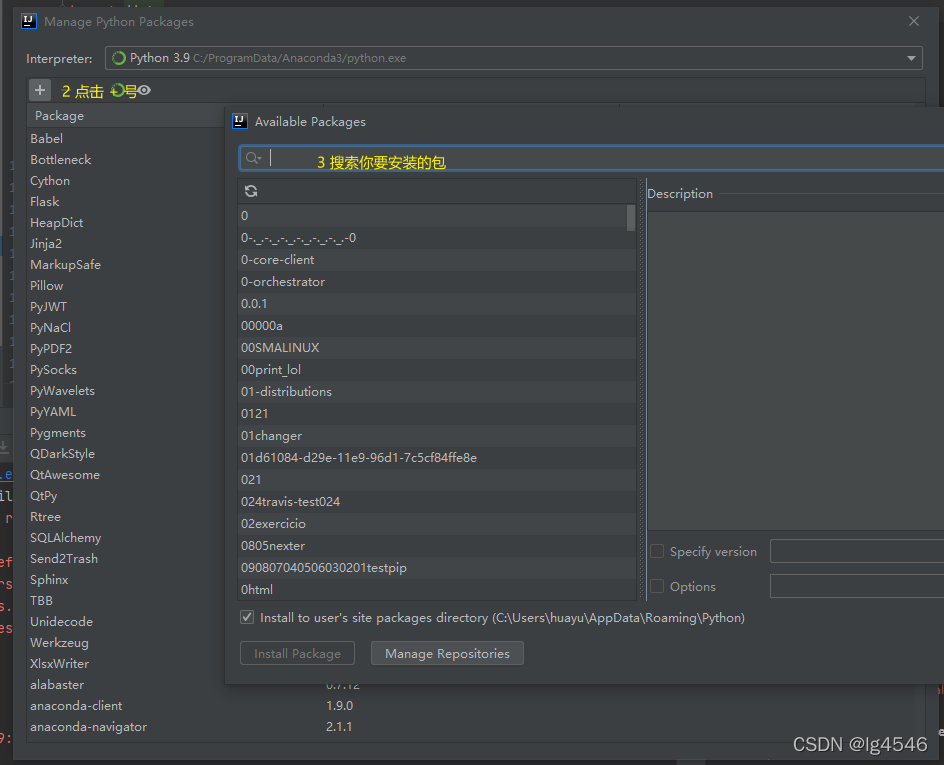Enable the Specify version checkbox
This screenshot has height=765, width=944.
657,551
